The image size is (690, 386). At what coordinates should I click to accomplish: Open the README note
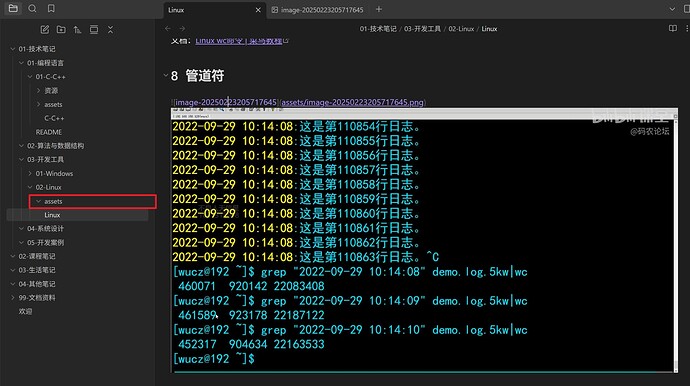[49, 132]
